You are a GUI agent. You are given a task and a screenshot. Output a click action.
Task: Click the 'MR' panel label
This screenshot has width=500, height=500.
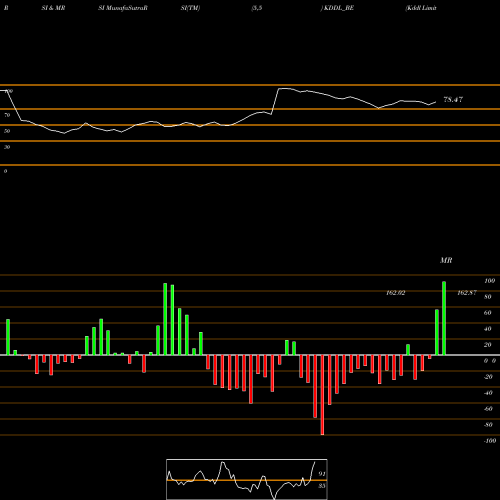tap(446, 260)
